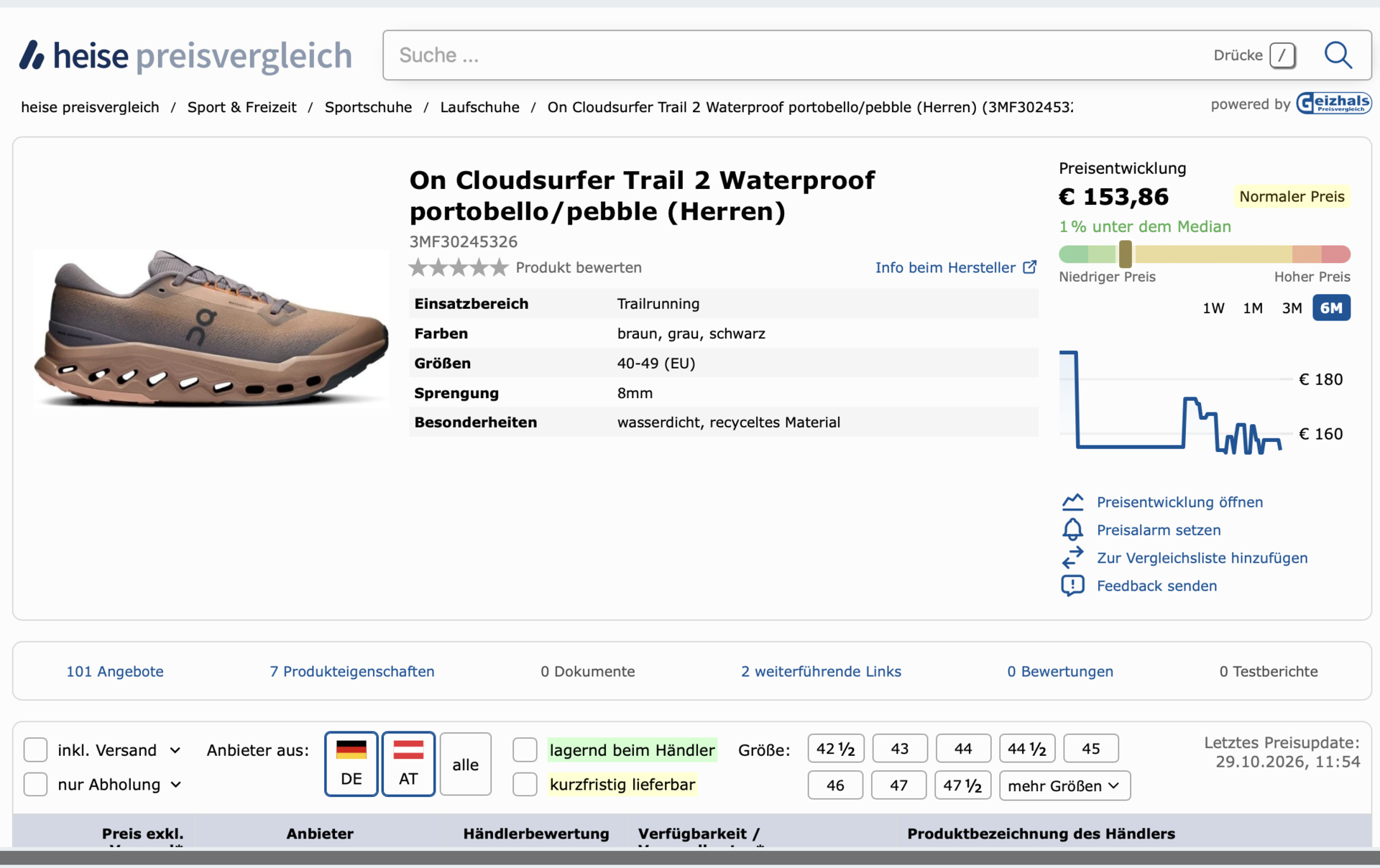This screenshot has height=868, width=1380.
Task: Expand the nur Abholung dropdown arrow
Action: (175, 785)
